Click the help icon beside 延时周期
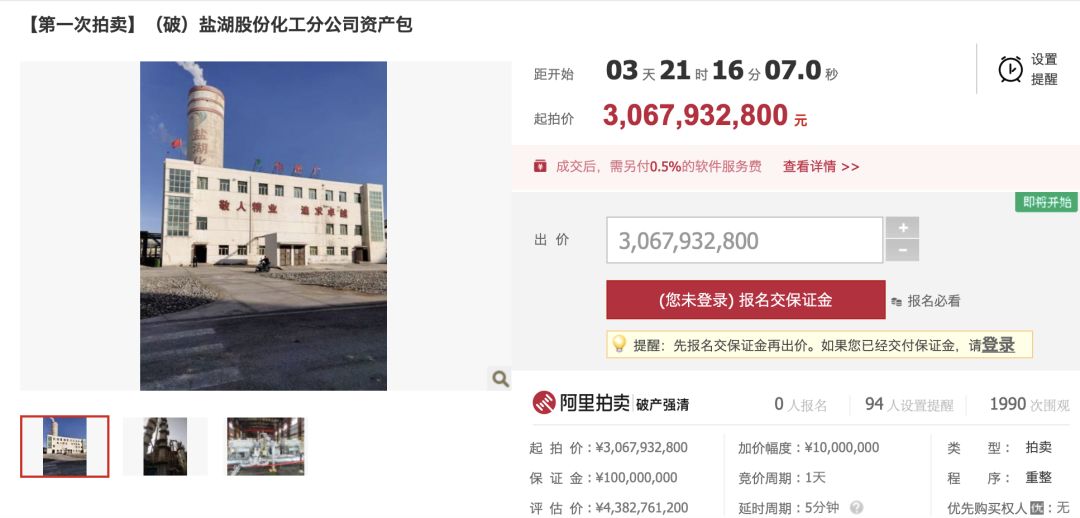The height and width of the screenshot is (518, 1080). (x=856, y=508)
